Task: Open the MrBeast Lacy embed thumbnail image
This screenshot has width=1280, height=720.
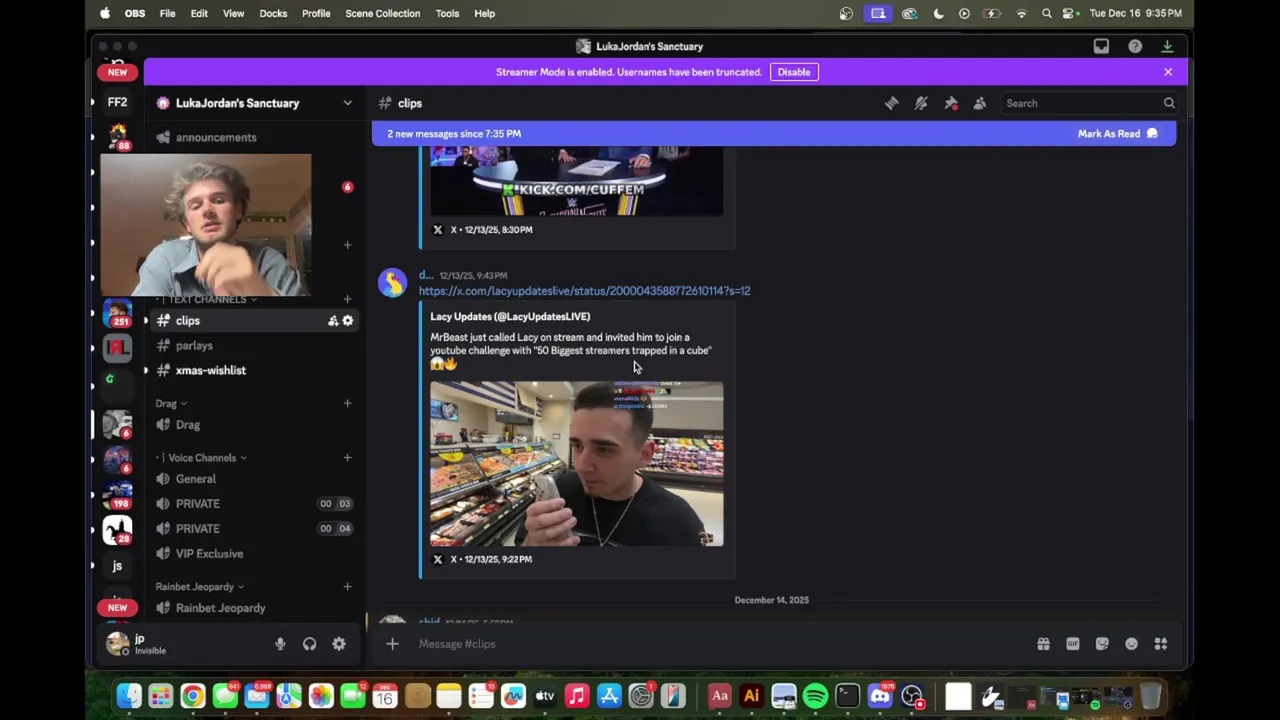Action: pos(577,463)
